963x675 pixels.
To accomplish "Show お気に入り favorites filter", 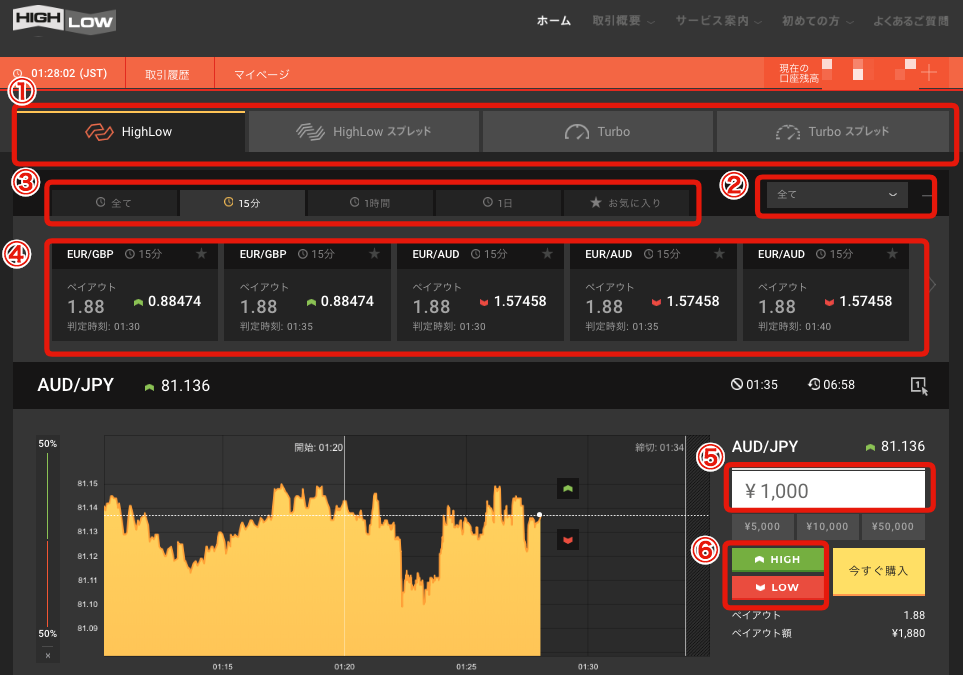I will (x=626, y=203).
